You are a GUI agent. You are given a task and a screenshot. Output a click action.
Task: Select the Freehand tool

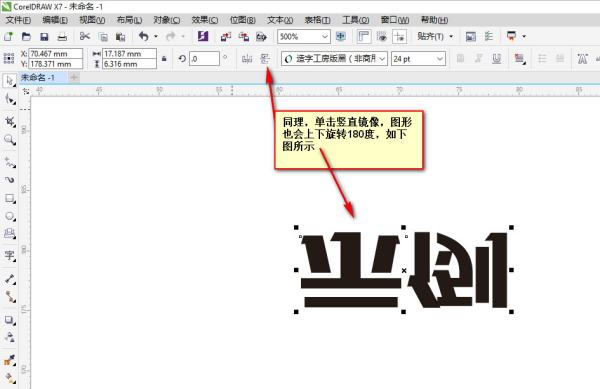[x=10, y=162]
